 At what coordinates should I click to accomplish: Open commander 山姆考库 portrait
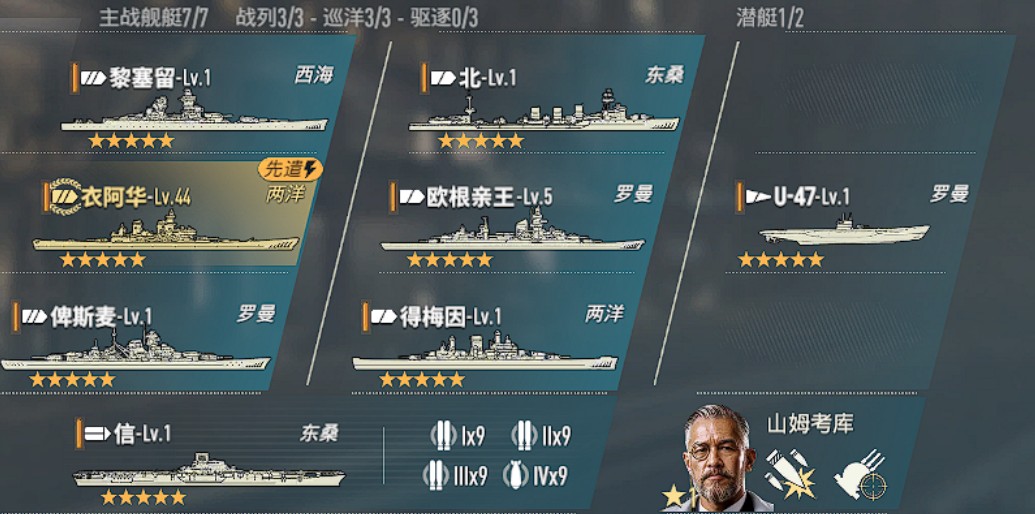718,457
